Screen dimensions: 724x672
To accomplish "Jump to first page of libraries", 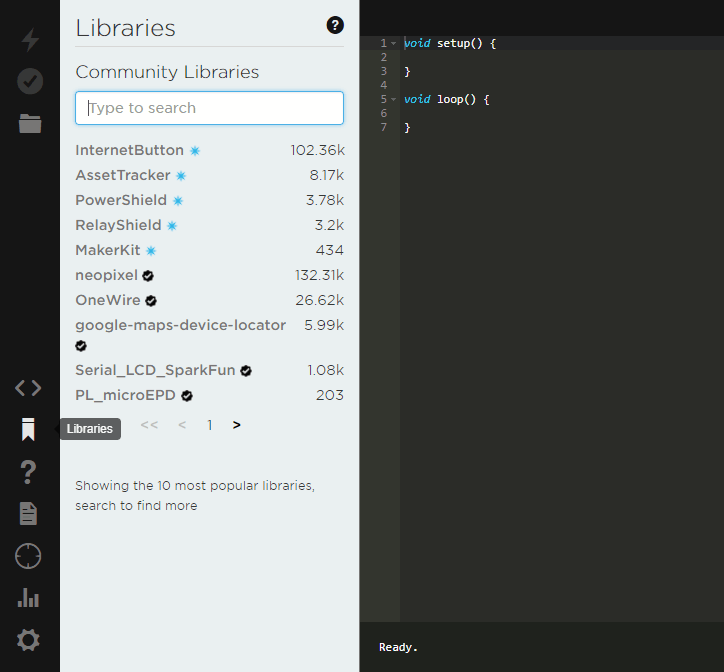I will coord(149,425).
